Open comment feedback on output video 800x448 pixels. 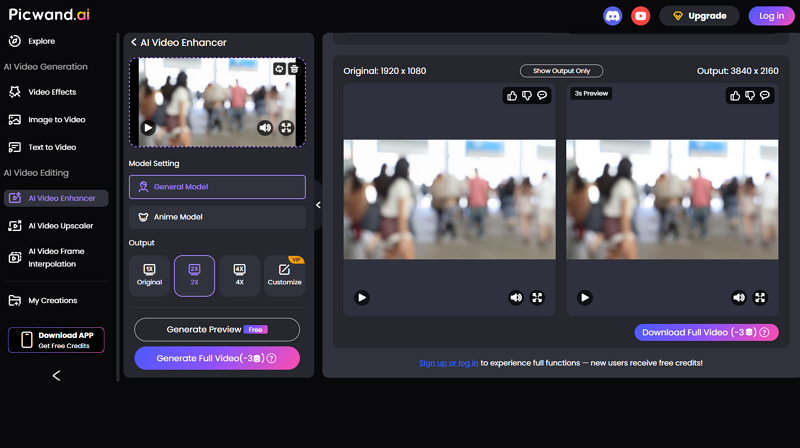[765, 96]
